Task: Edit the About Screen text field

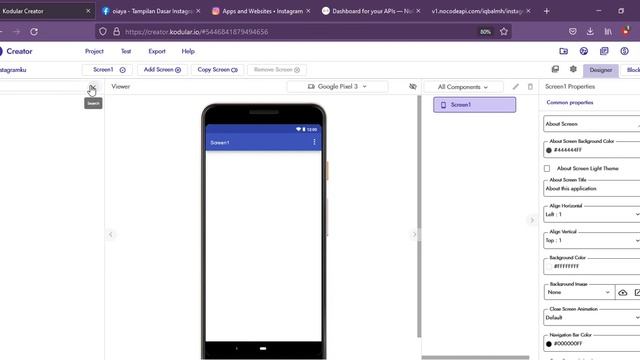Action: (x=591, y=124)
